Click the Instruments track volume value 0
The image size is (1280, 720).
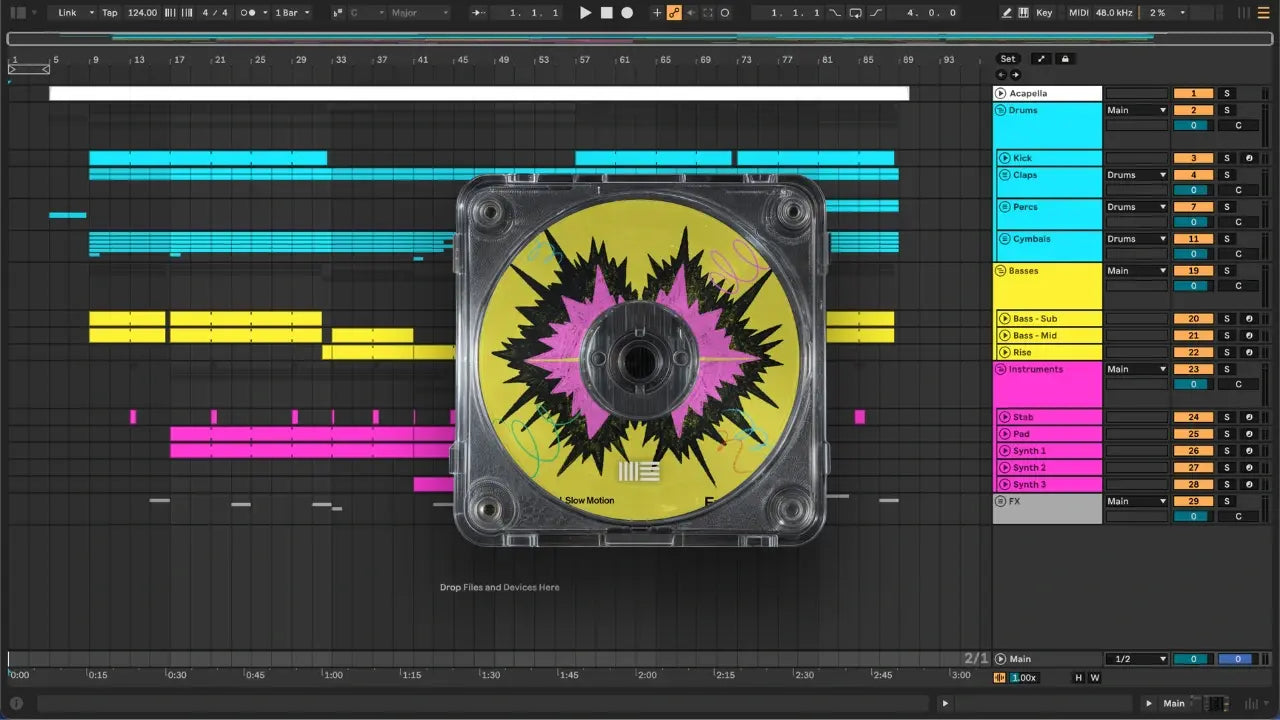tap(1193, 384)
